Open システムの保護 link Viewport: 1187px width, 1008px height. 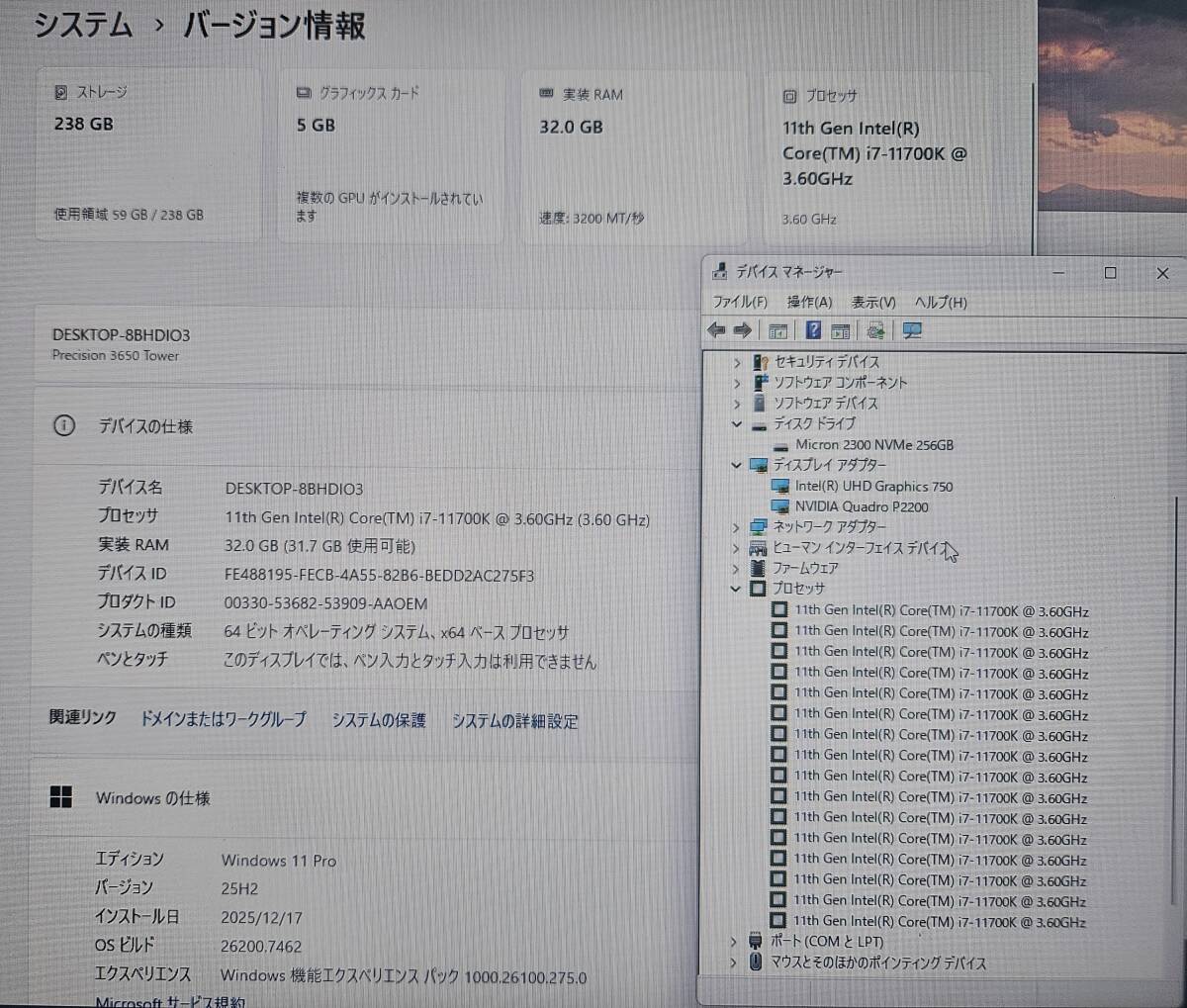pyautogui.click(x=379, y=720)
